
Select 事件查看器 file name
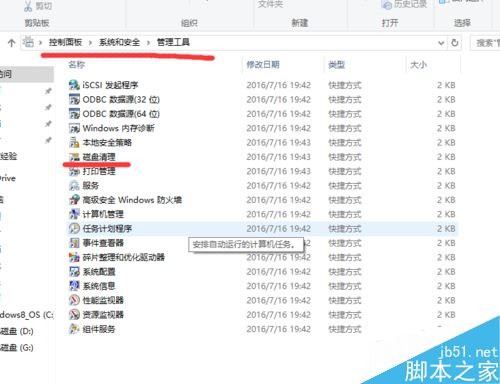[103, 243]
